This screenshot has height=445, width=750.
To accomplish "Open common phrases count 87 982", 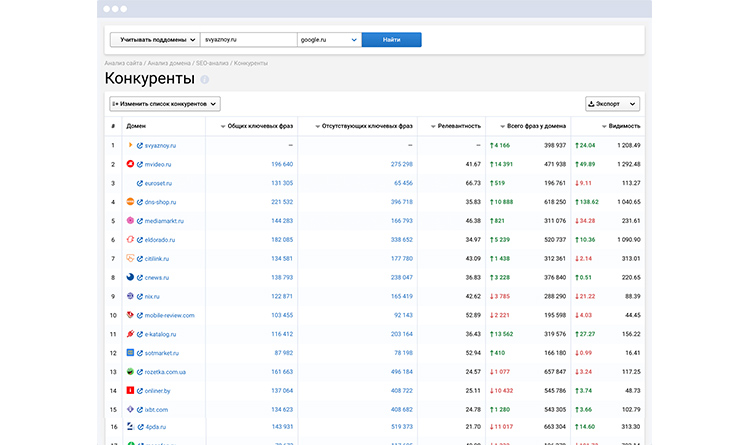I will (284, 353).
